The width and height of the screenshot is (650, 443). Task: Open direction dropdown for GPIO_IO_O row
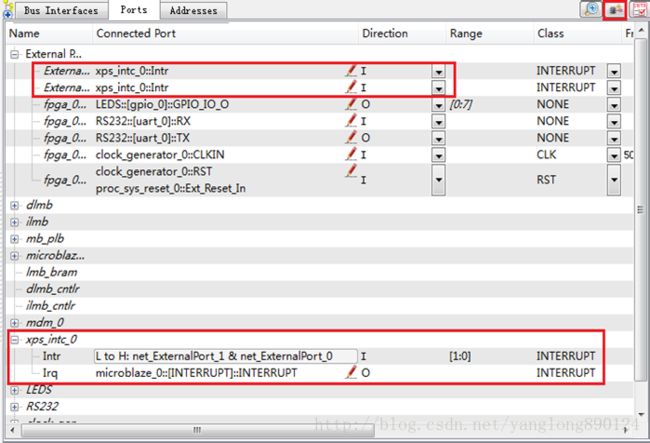click(x=438, y=105)
